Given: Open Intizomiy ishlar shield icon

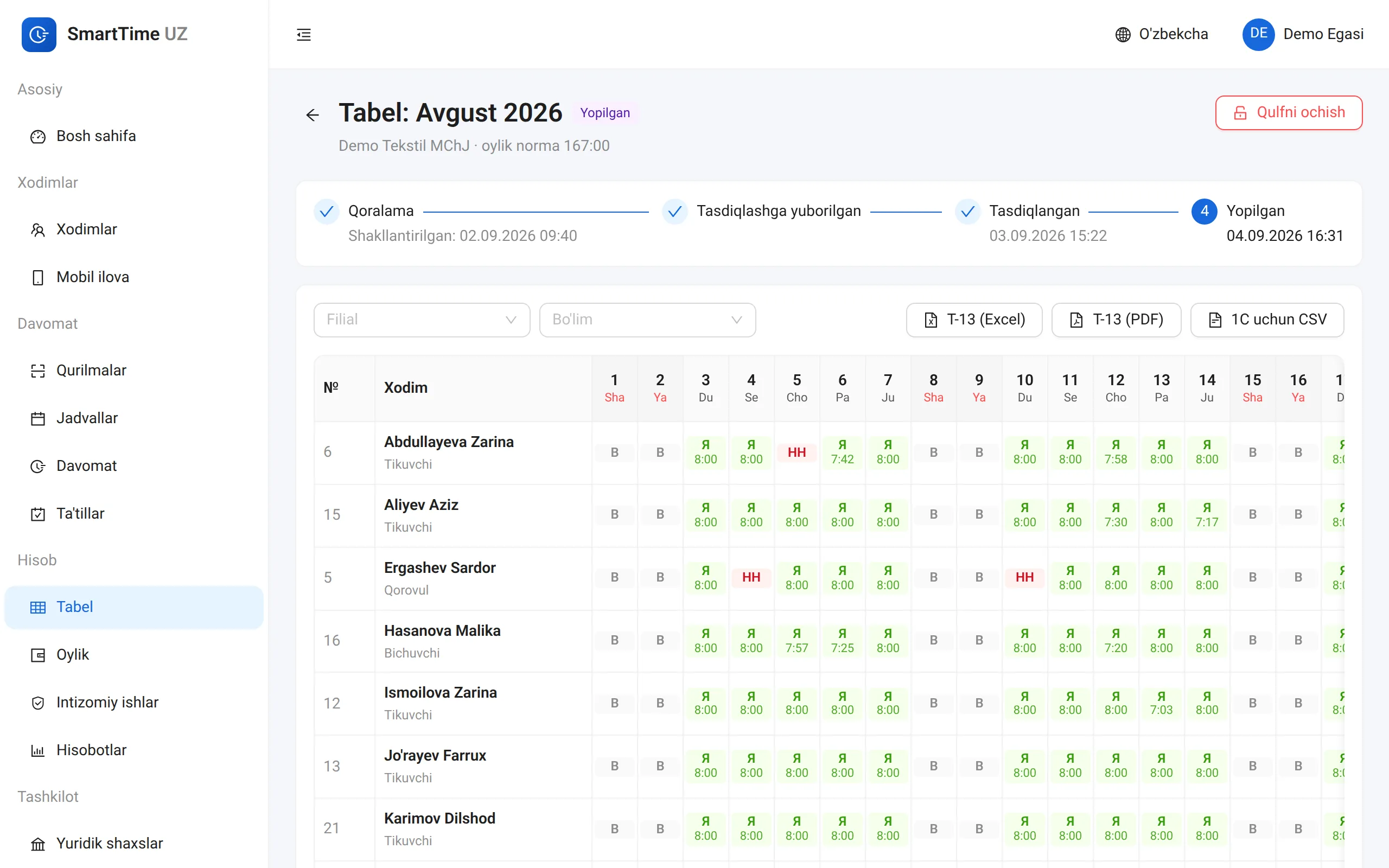Looking at the screenshot, I should 38,703.
